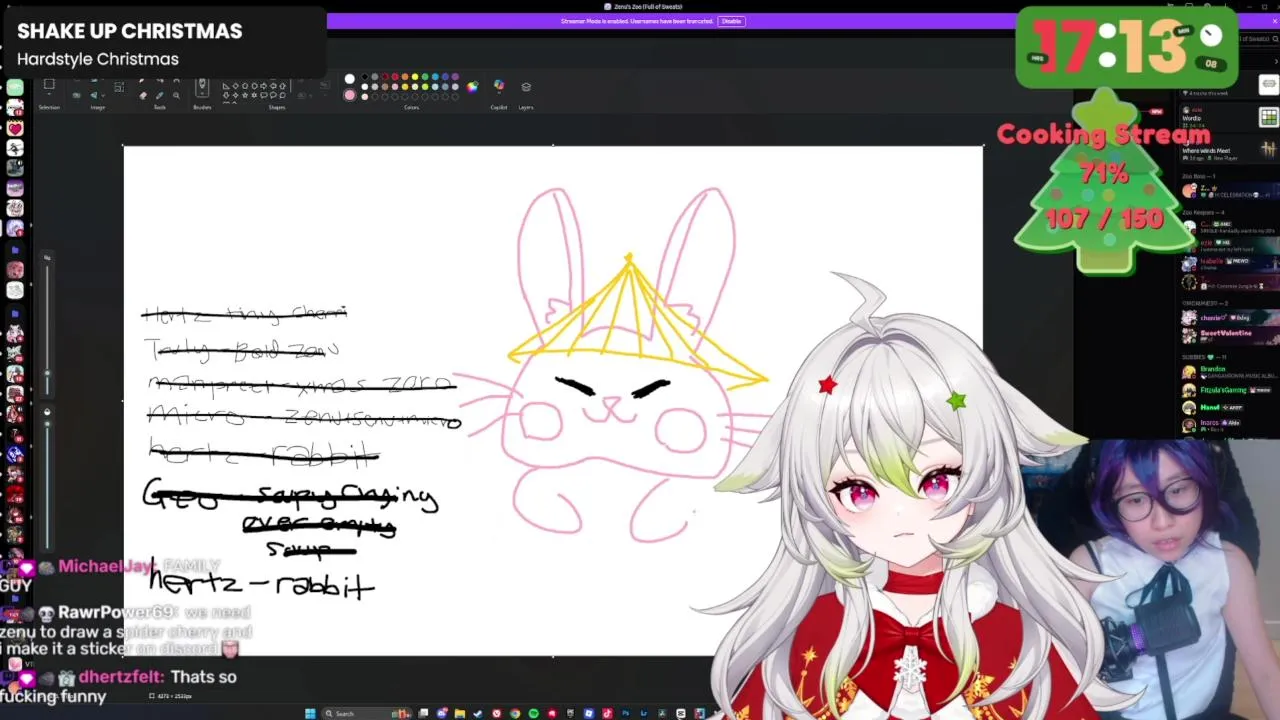Open the Wordle activity card in Discord
The height and width of the screenshot is (720, 1280).
coord(1230,117)
